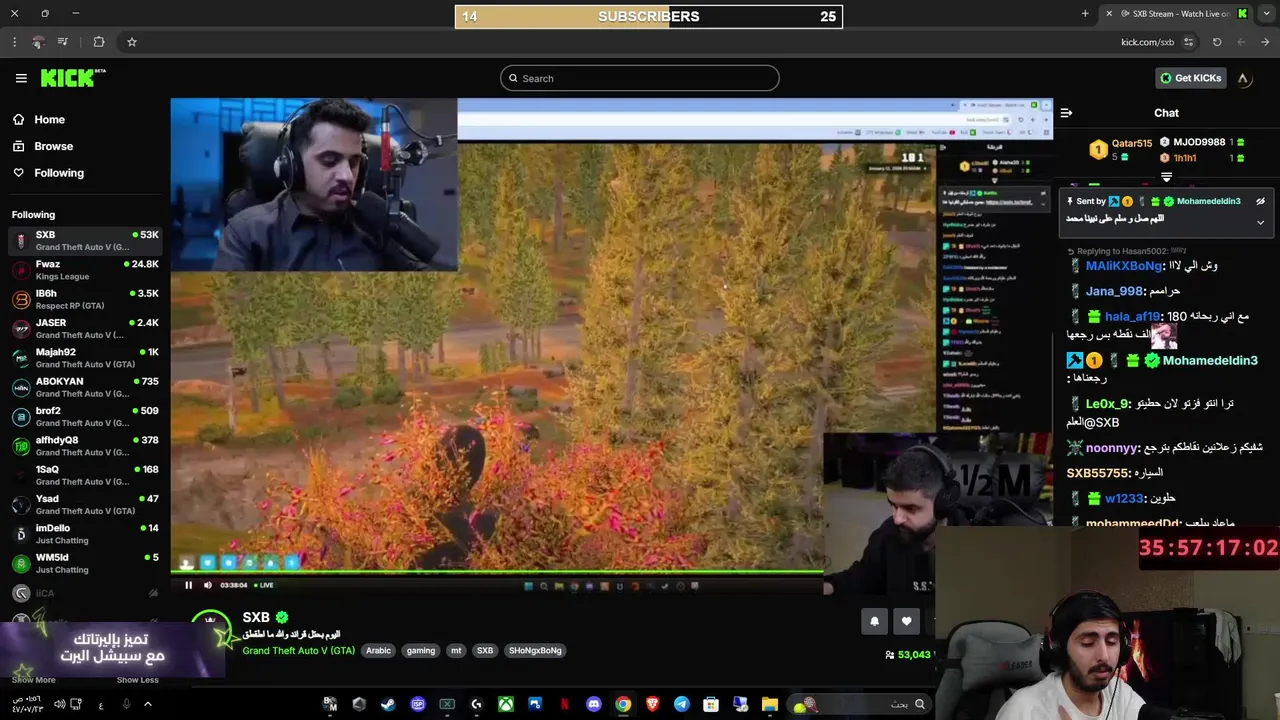Image resolution: width=1280 pixels, height=720 pixels.
Task: Open Grand Theft Auto V (GTA) category link
Action: tap(298, 650)
